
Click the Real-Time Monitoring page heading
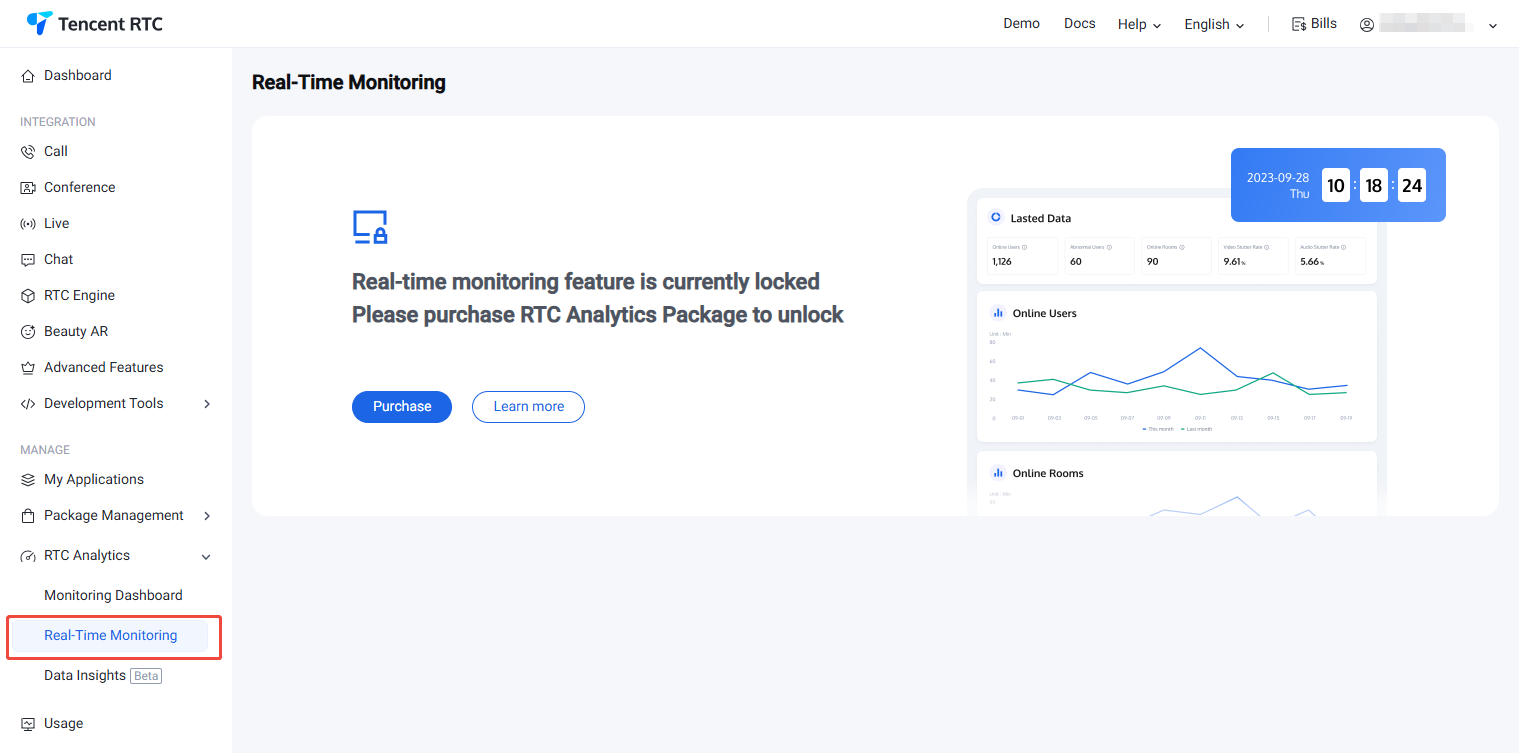pos(349,83)
